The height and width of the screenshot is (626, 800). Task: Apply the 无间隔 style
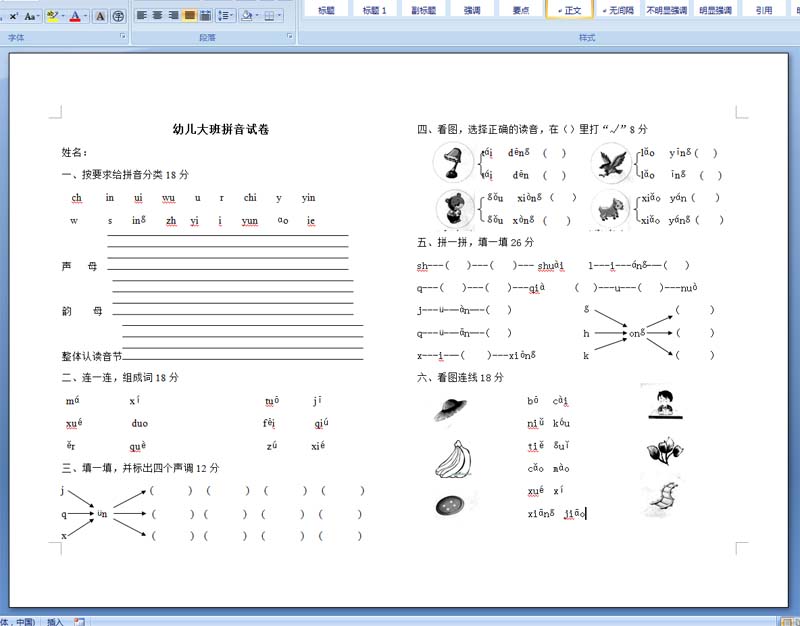[618, 9]
